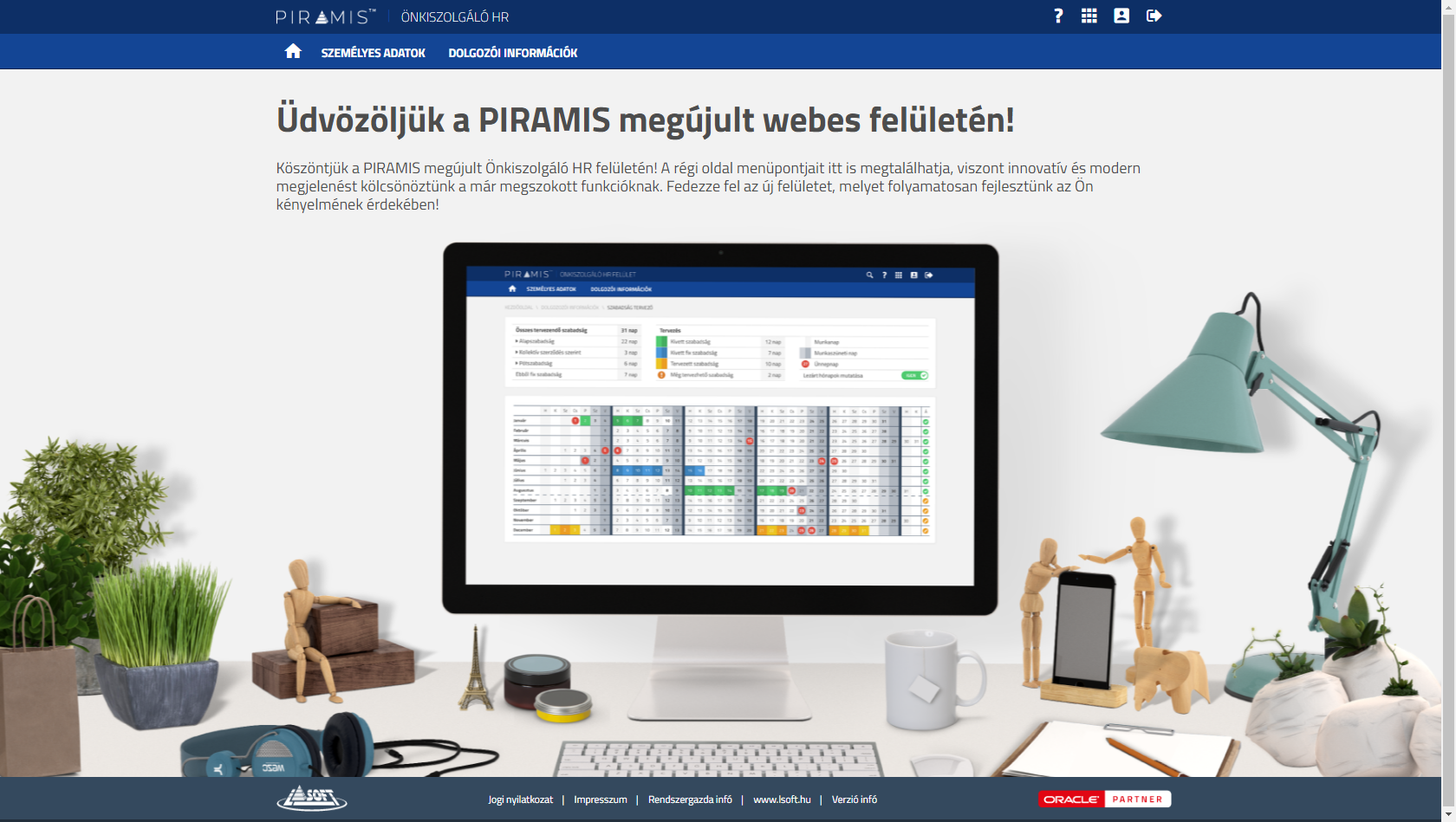This screenshot has height=822, width=1456.
Task: Click the Üdvözöljük welcome heading
Action: pyautogui.click(x=645, y=120)
